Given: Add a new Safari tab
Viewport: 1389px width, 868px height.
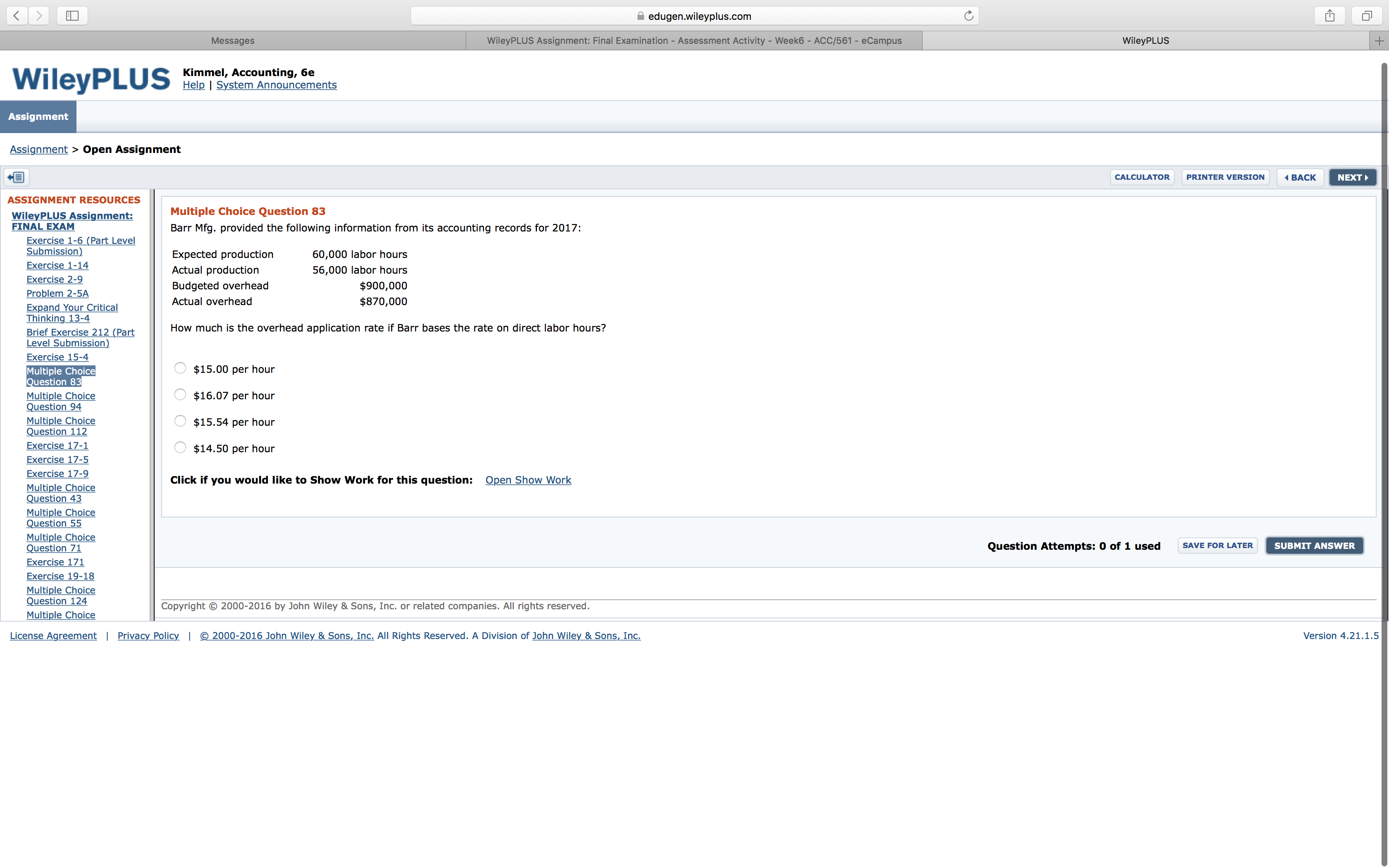Looking at the screenshot, I should pyautogui.click(x=1379, y=40).
